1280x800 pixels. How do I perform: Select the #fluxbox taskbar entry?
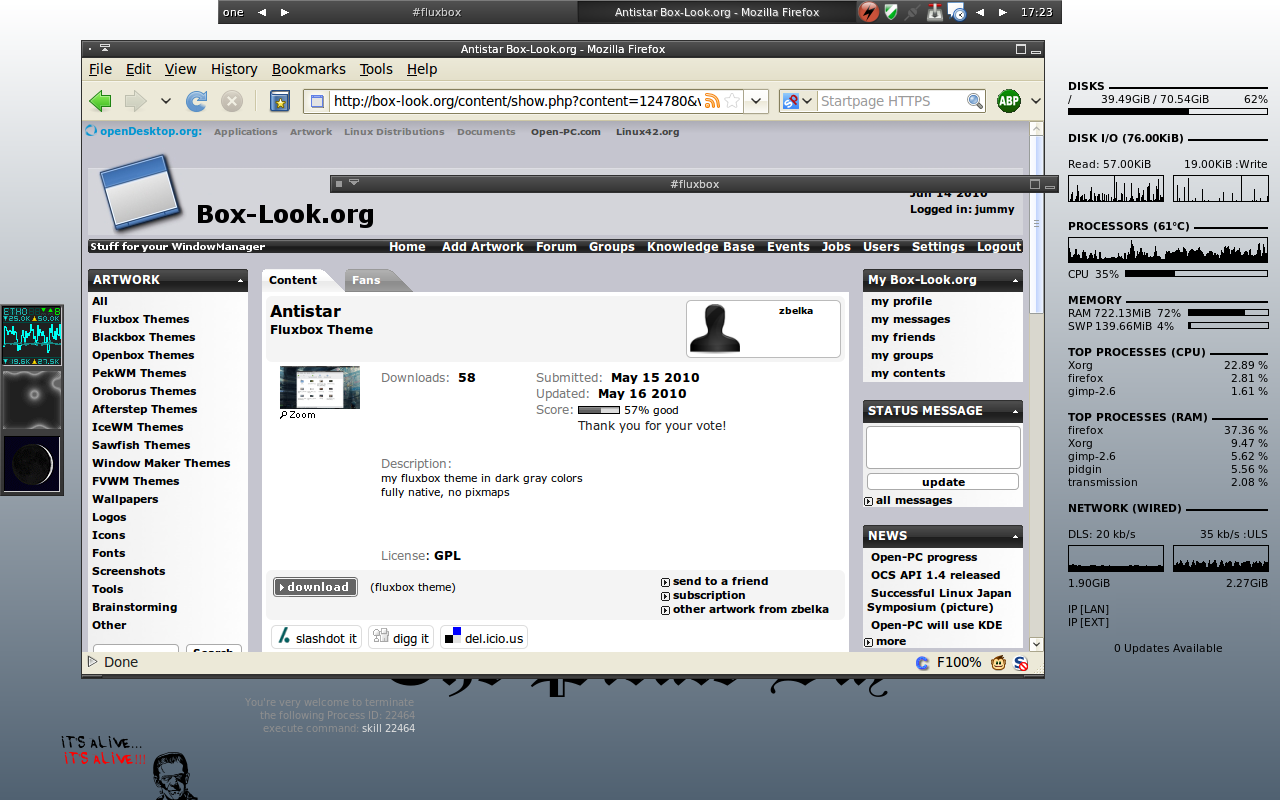click(439, 12)
